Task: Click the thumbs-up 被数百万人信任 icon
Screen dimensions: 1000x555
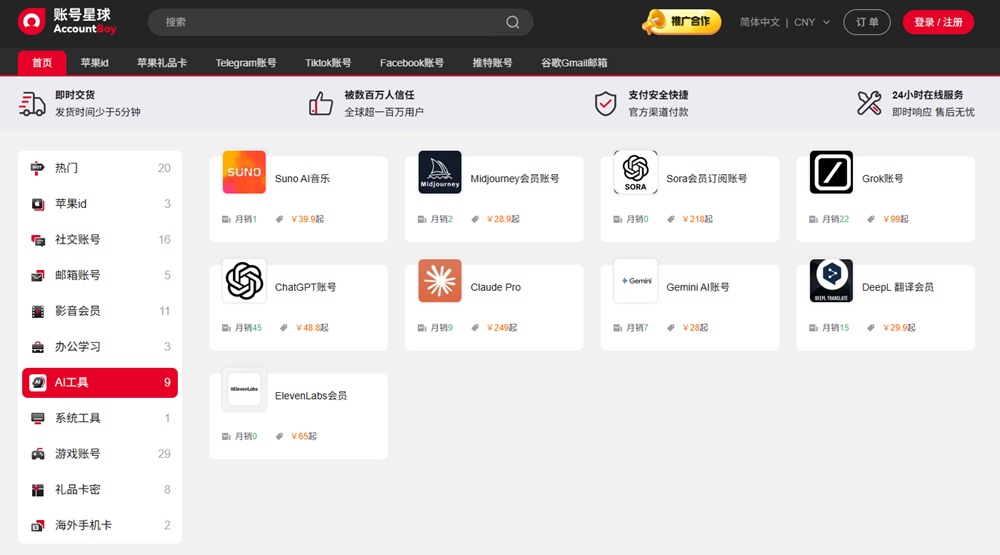Action: 321,103
